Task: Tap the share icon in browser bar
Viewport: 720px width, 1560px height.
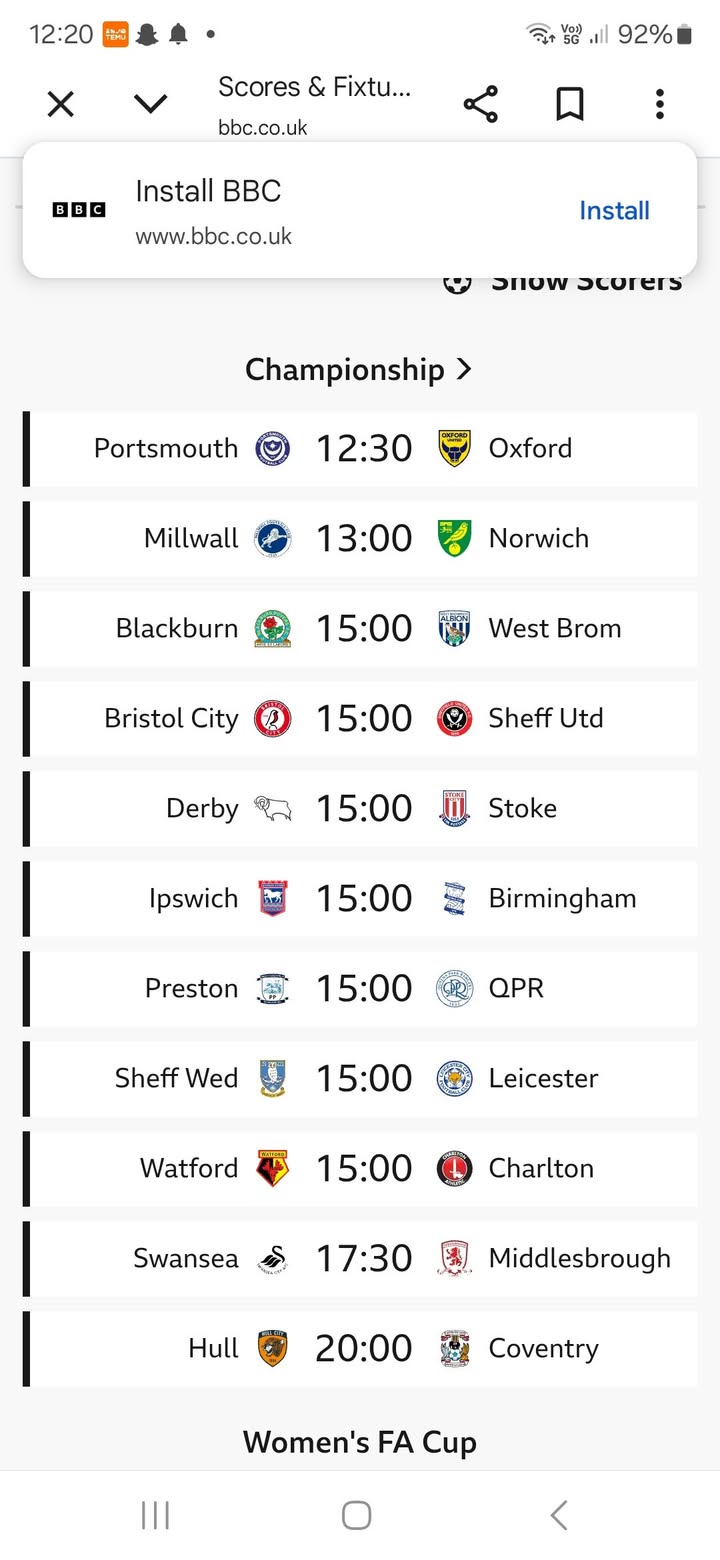Action: (480, 104)
